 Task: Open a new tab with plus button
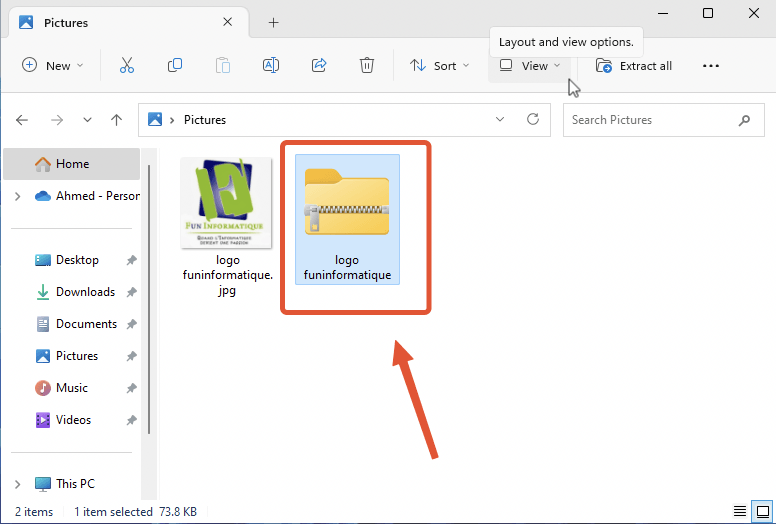(x=273, y=22)
